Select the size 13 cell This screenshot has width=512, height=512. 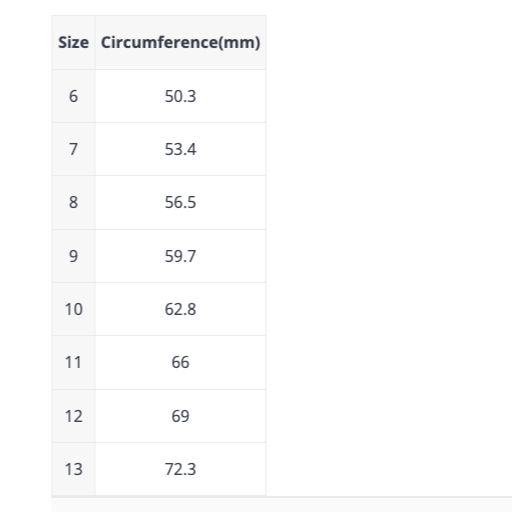click(x=73, y=469)
